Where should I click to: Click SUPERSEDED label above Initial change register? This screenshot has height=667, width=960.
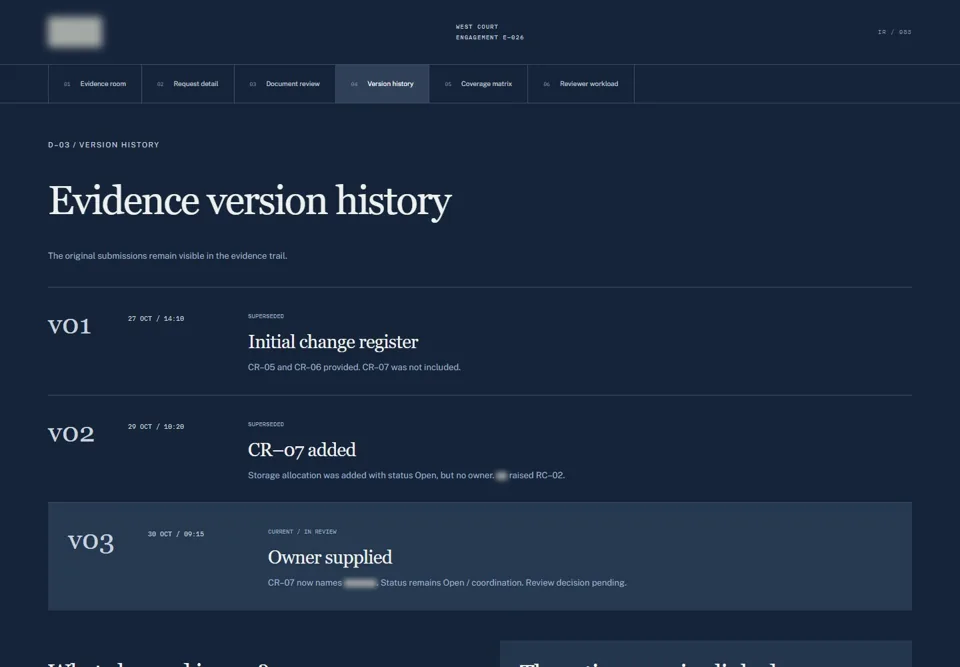266,316
